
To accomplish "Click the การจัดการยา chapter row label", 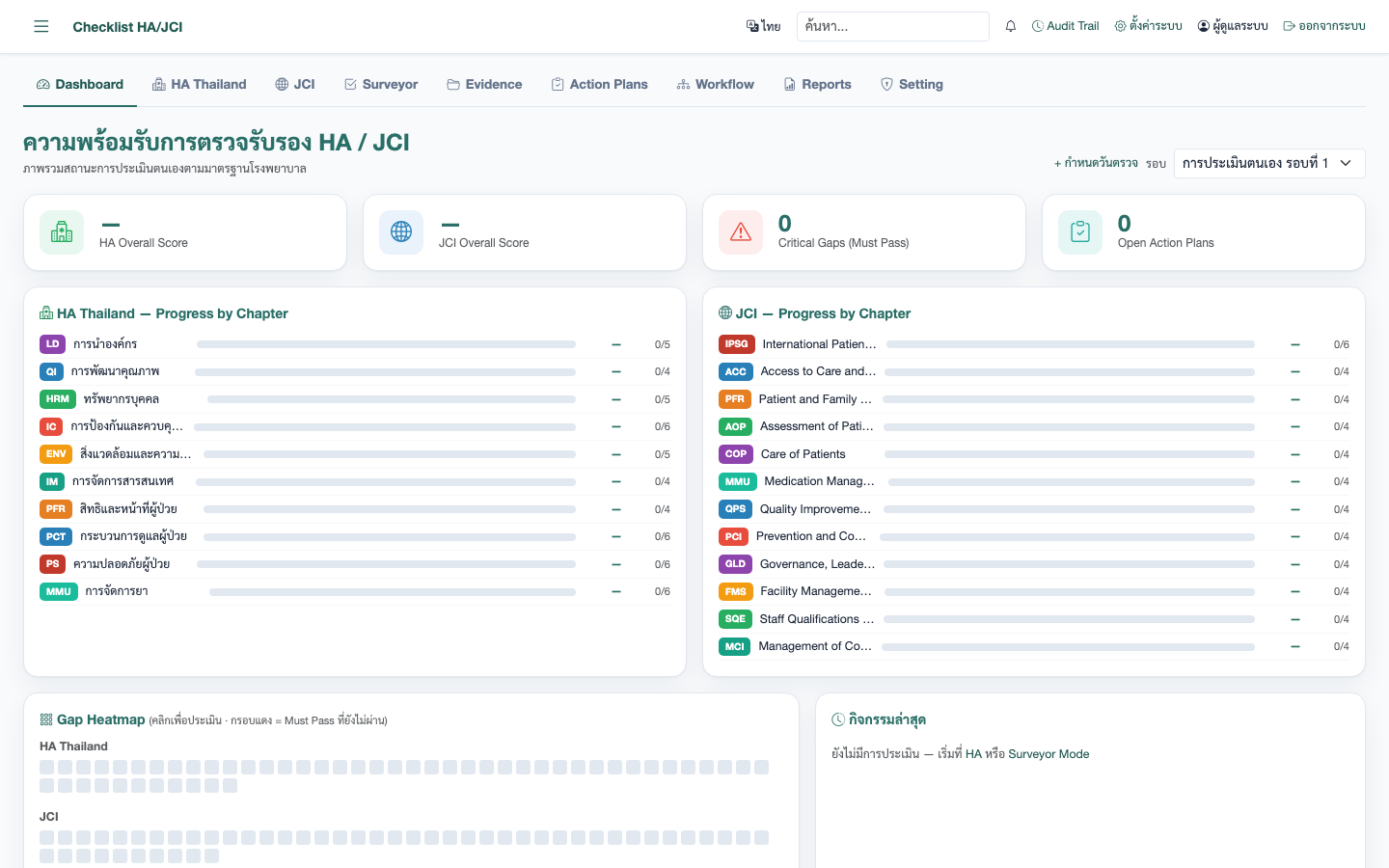I will pos(117,591).
